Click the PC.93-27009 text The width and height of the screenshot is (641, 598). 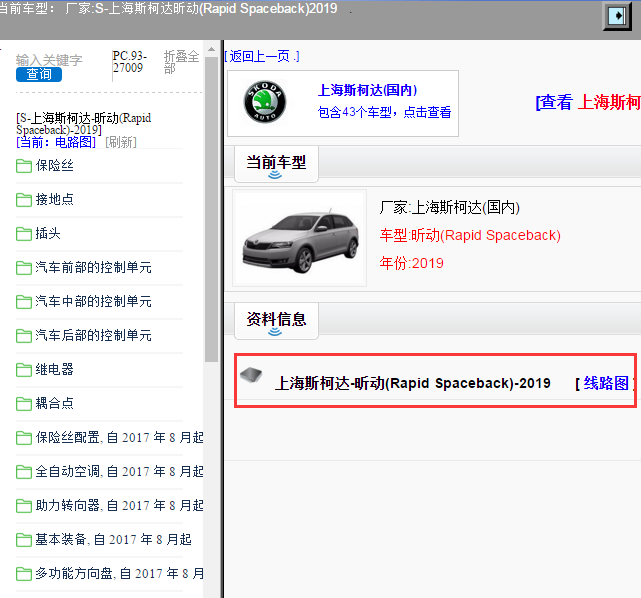tap(129, 62)
